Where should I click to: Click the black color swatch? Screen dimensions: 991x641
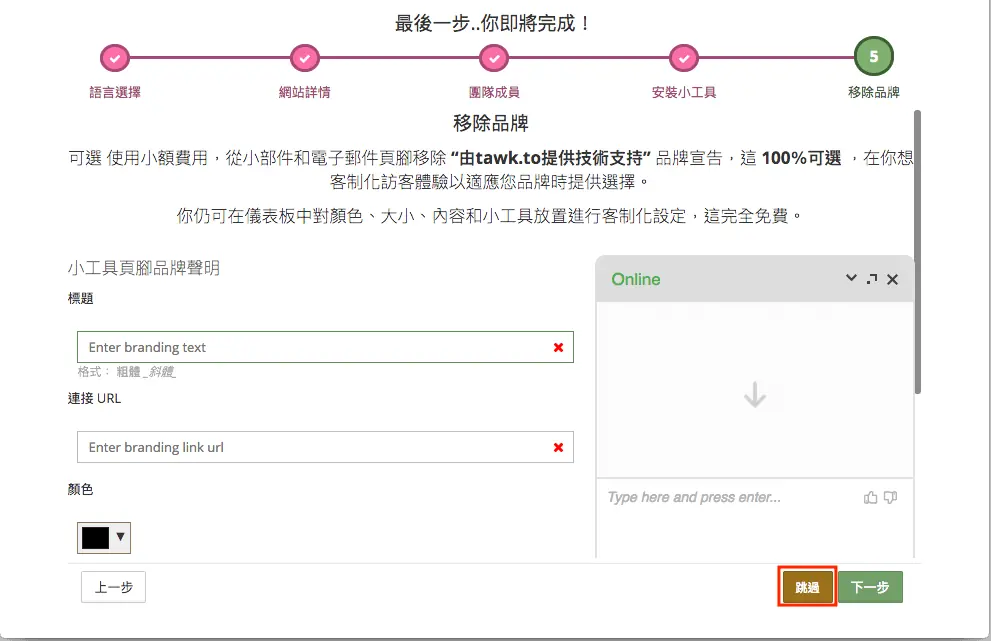tap(95, 538)
